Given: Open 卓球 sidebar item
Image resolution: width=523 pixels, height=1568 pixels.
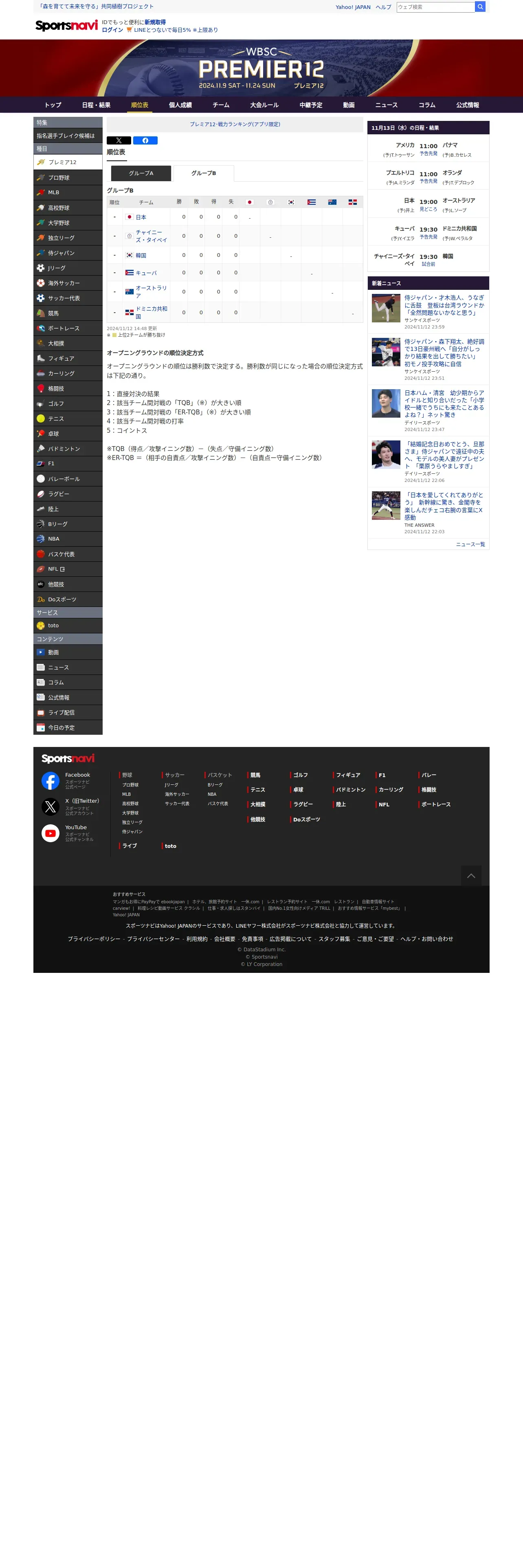Looking at the screenshot, I should (x=68, y=434).
